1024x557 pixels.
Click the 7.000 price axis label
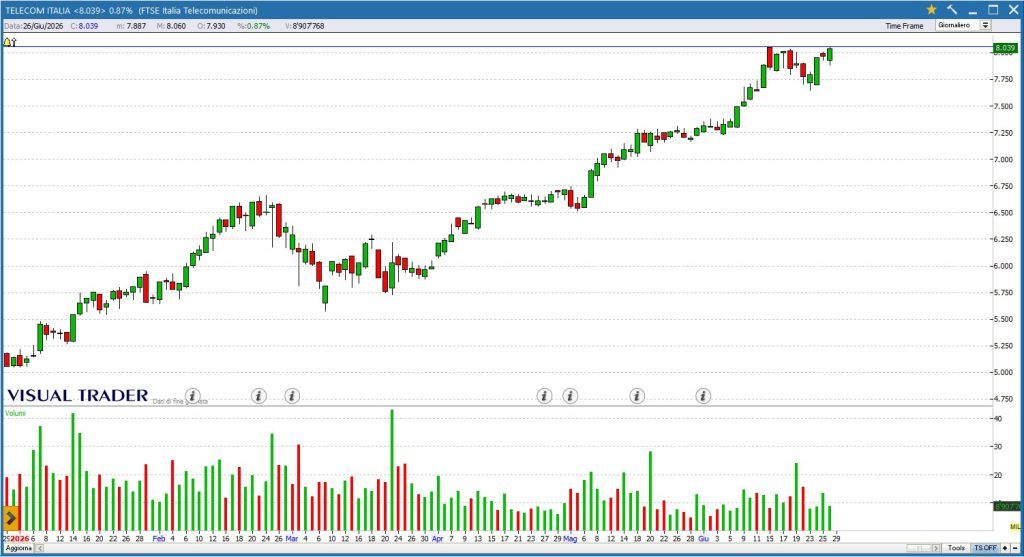pyautogui.click(x=1004, y=159)
